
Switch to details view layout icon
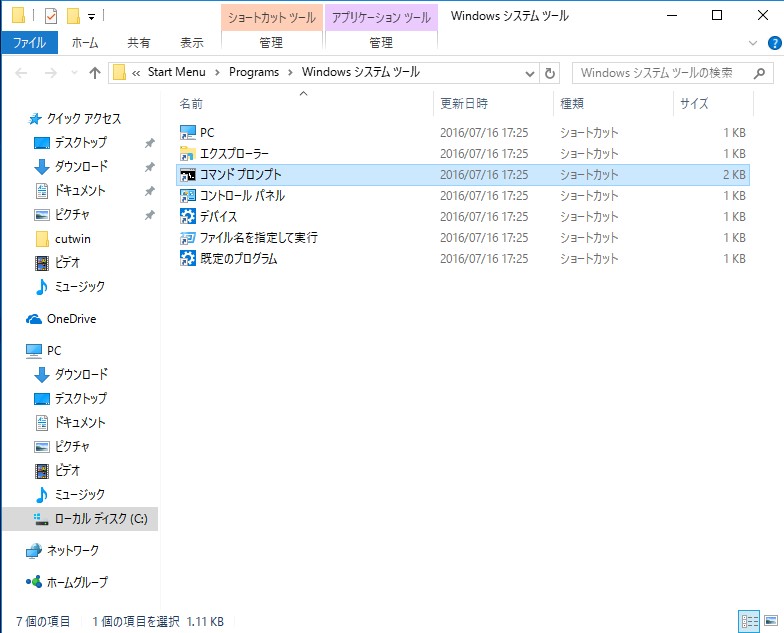point(749,622)
